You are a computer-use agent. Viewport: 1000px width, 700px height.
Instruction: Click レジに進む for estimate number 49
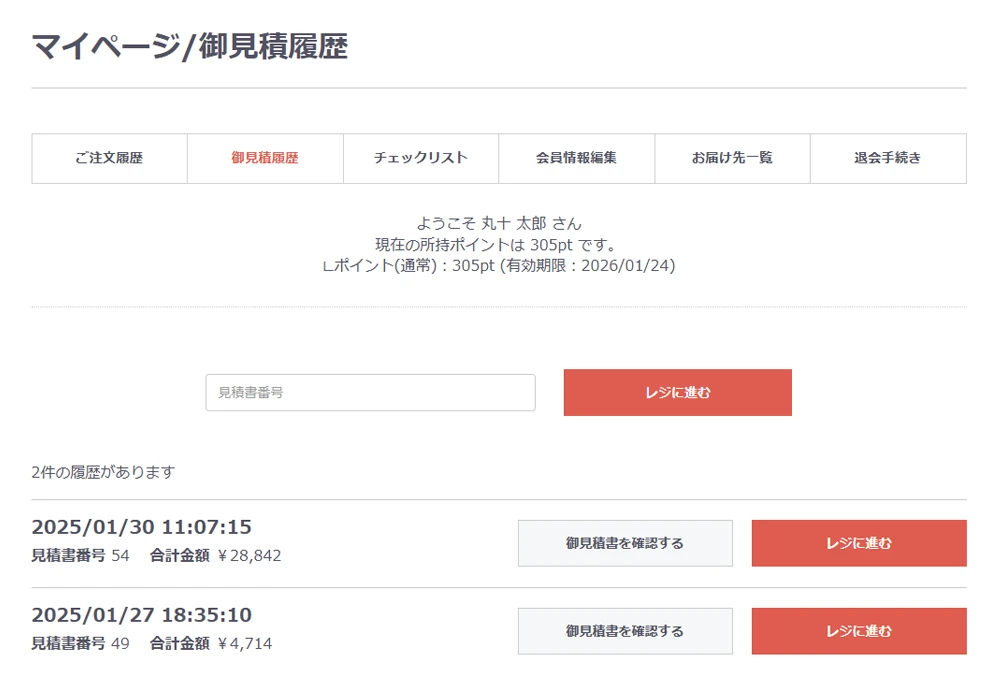click(x=859, y=631)
